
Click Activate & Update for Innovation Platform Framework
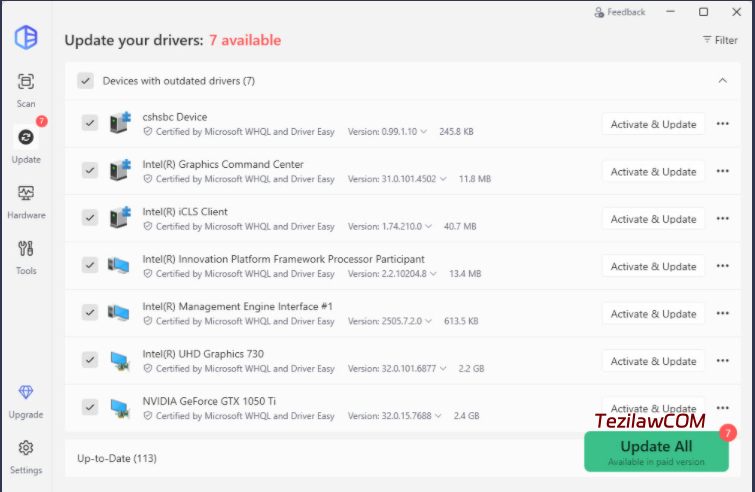pos(653,266)
